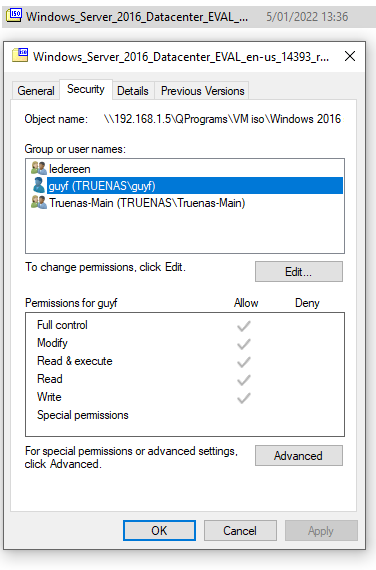Click the Special permissions label

point(83,415)
